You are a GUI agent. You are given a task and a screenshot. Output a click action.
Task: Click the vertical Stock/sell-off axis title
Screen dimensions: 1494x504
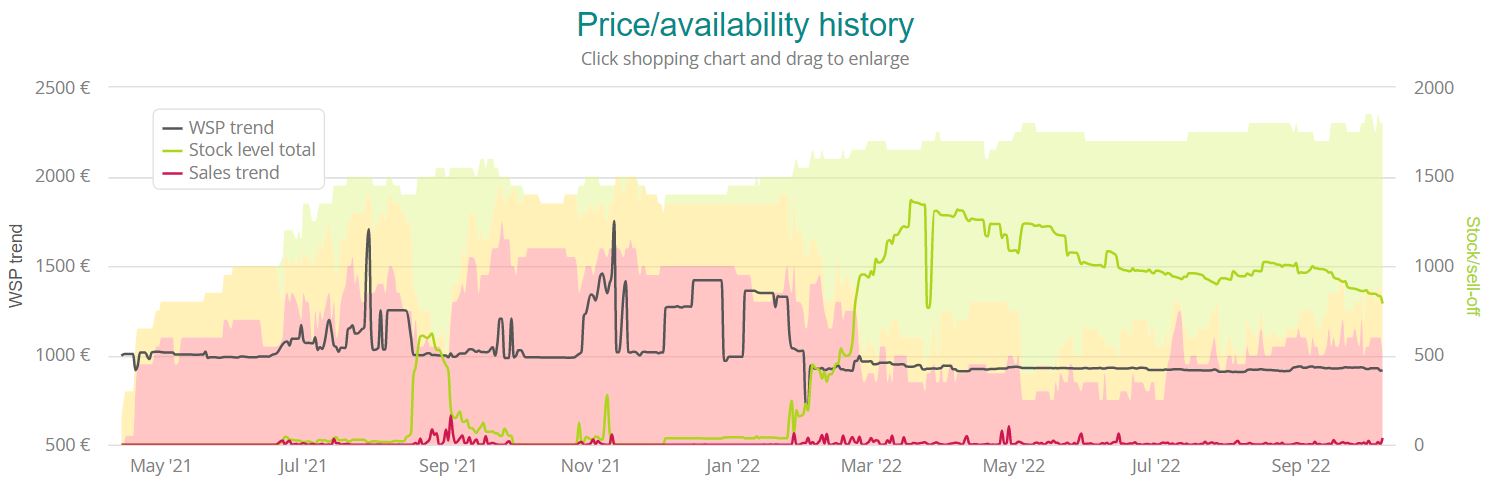(1472, 265)
